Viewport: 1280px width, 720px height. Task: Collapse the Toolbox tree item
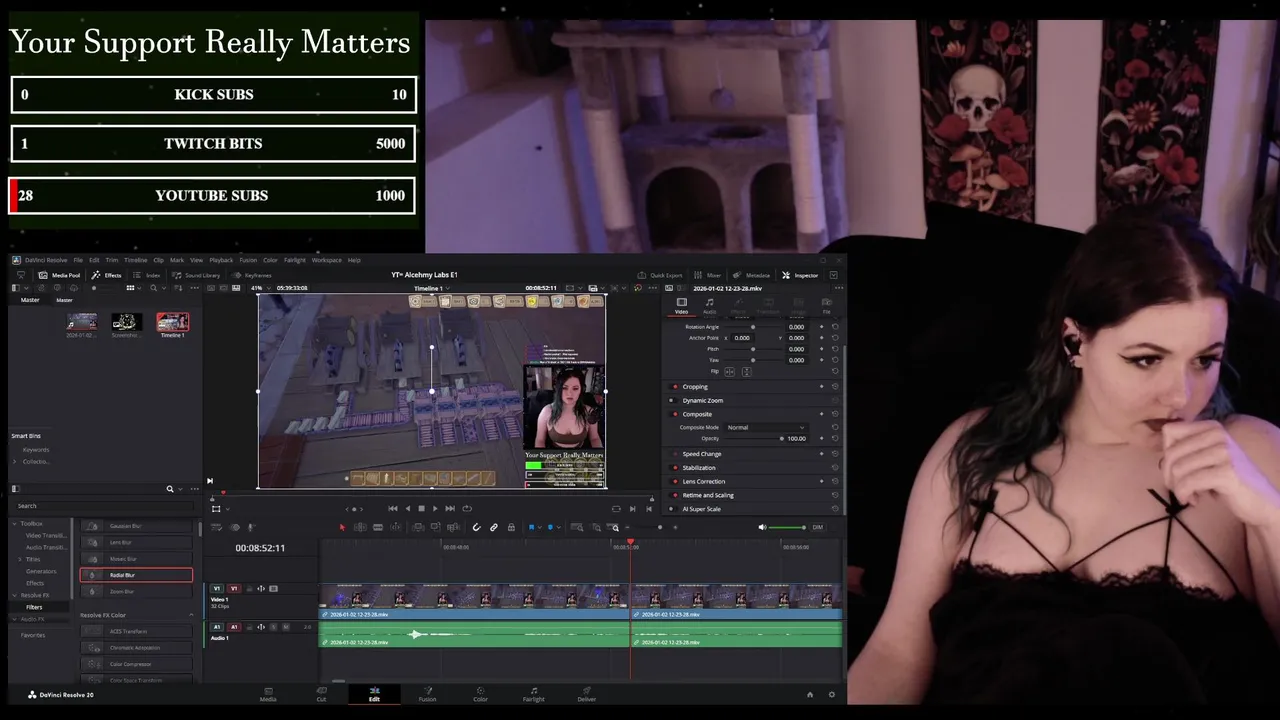point(15,523)
